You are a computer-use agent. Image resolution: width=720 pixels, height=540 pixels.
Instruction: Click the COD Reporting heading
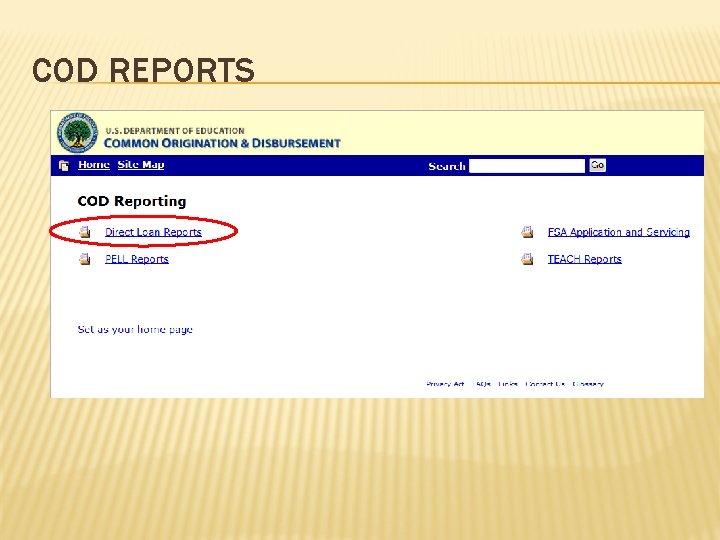pyautogui.click(x=132, y=201)
